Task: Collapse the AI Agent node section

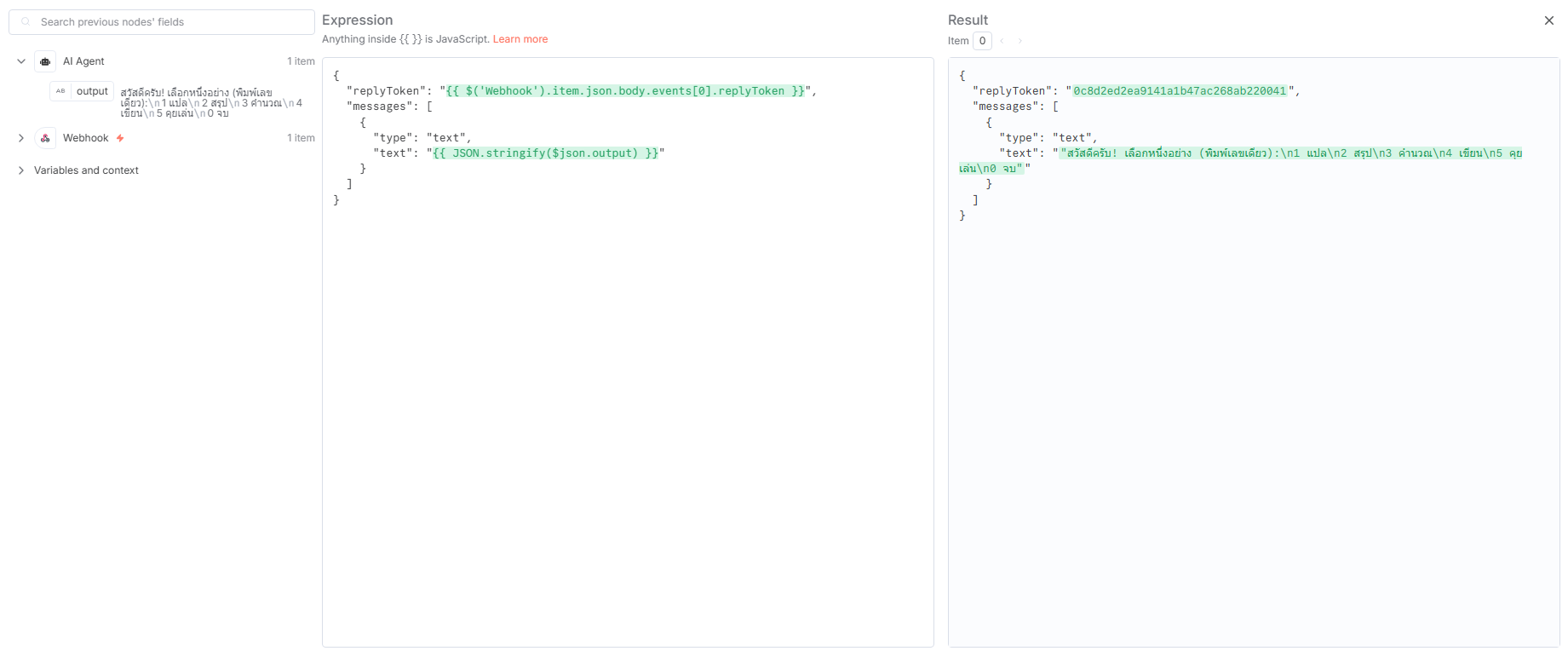Action: tap(21, 61)
